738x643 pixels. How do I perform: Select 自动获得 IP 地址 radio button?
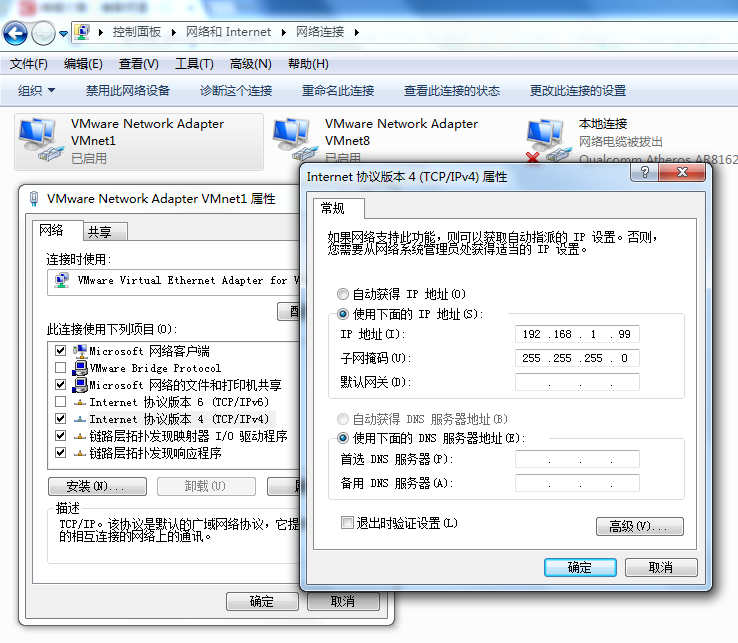pyautogui.click(x=343, y=294)
